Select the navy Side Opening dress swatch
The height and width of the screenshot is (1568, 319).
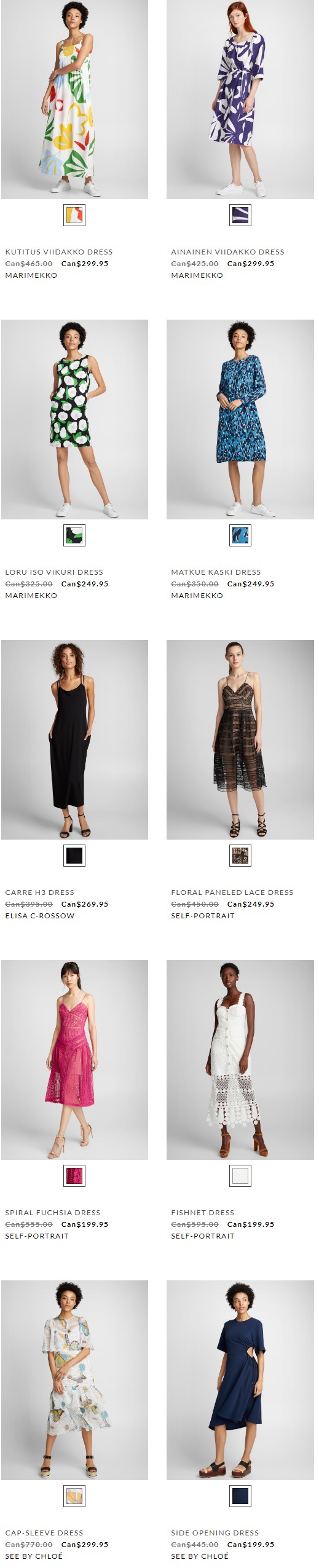point(240,1496)
